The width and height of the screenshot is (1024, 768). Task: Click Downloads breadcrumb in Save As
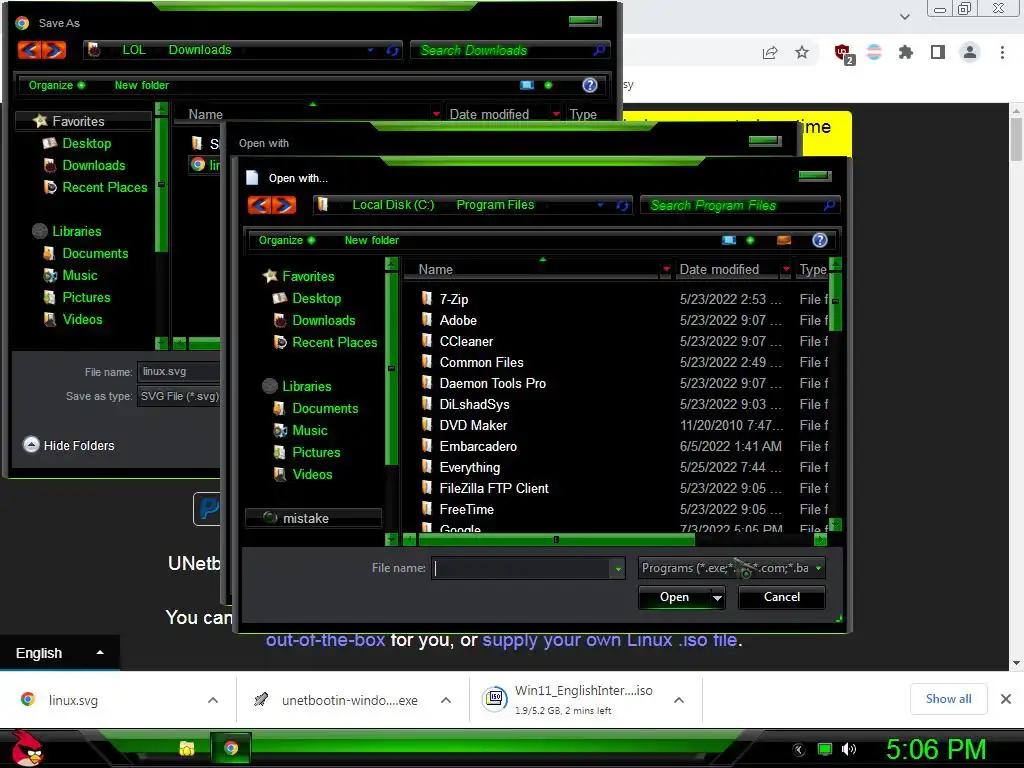[200, 50]
